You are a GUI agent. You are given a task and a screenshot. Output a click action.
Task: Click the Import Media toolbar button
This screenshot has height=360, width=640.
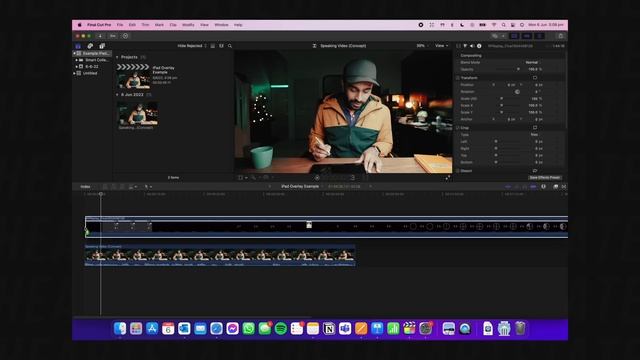100,36
